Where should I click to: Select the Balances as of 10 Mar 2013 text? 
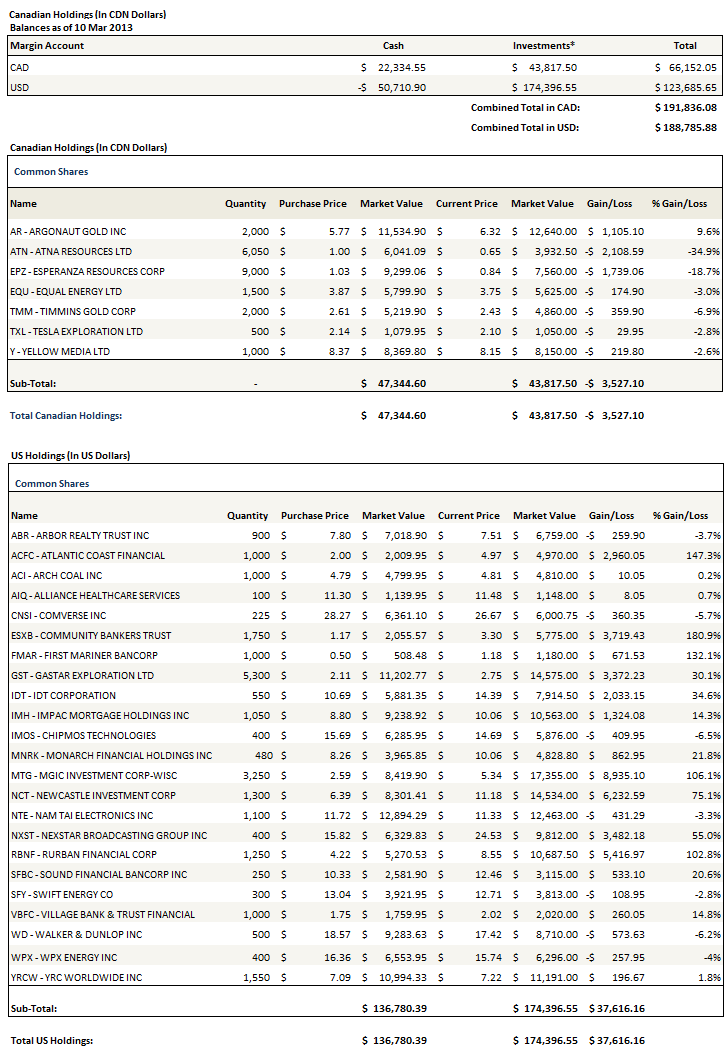pyautogui.click(x=71, y=27)
